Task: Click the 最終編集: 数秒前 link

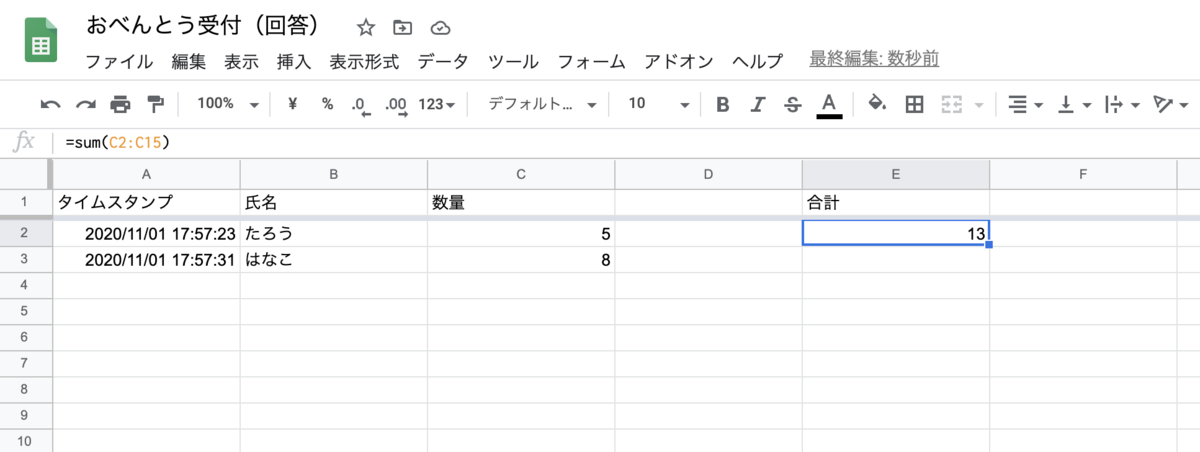Action: click(874, 59)
